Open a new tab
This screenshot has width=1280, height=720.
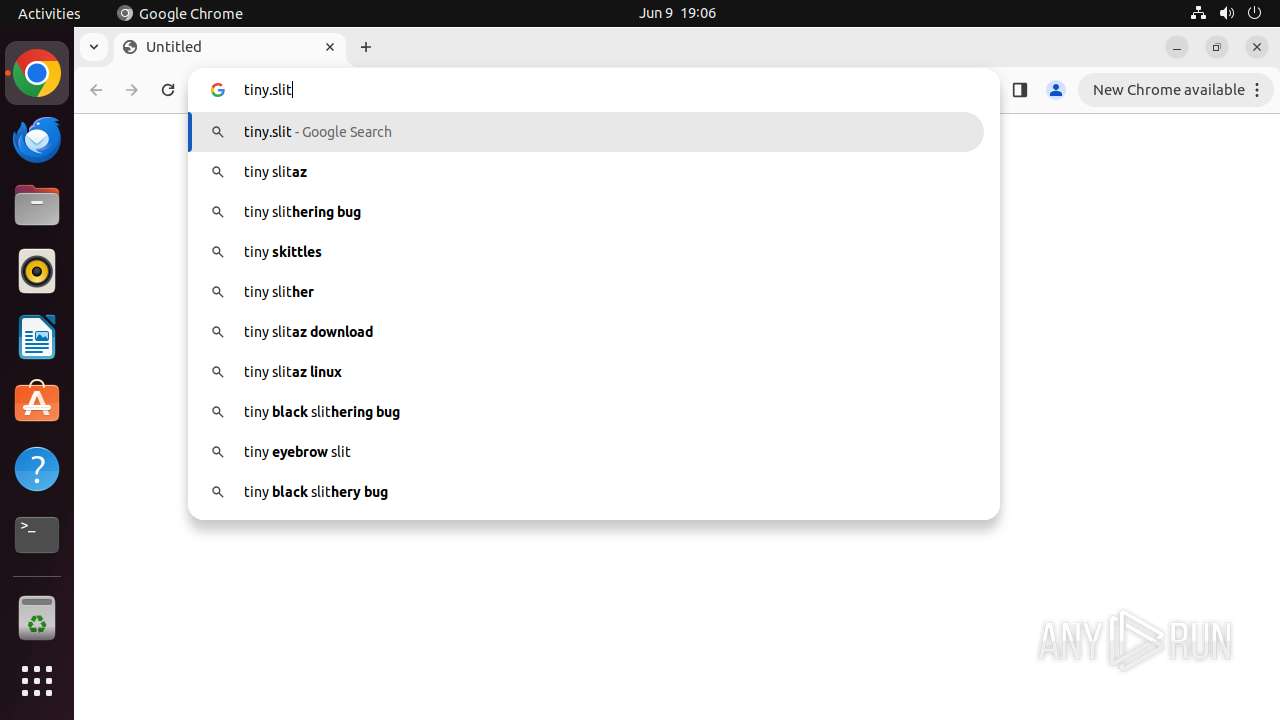point(366,47)
